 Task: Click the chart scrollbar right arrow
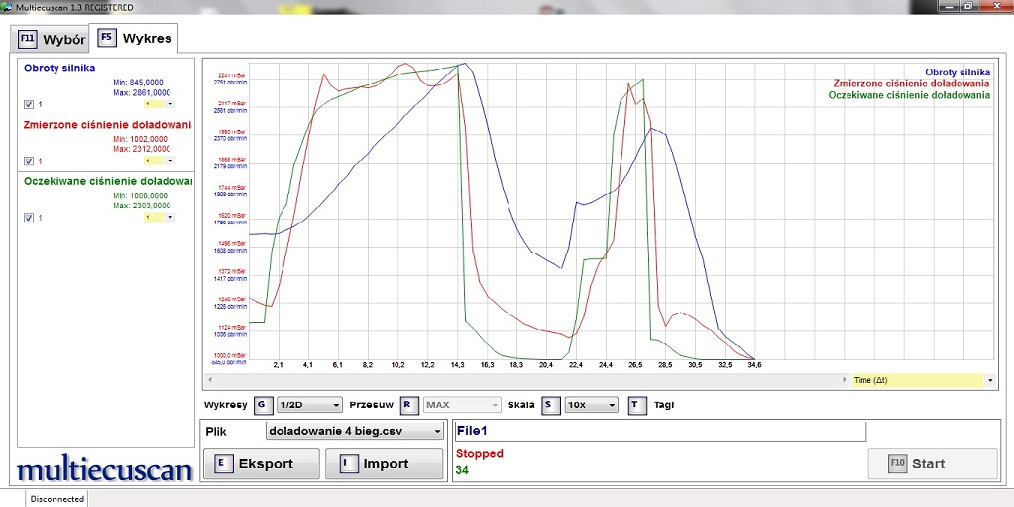(x=845, y=380)
